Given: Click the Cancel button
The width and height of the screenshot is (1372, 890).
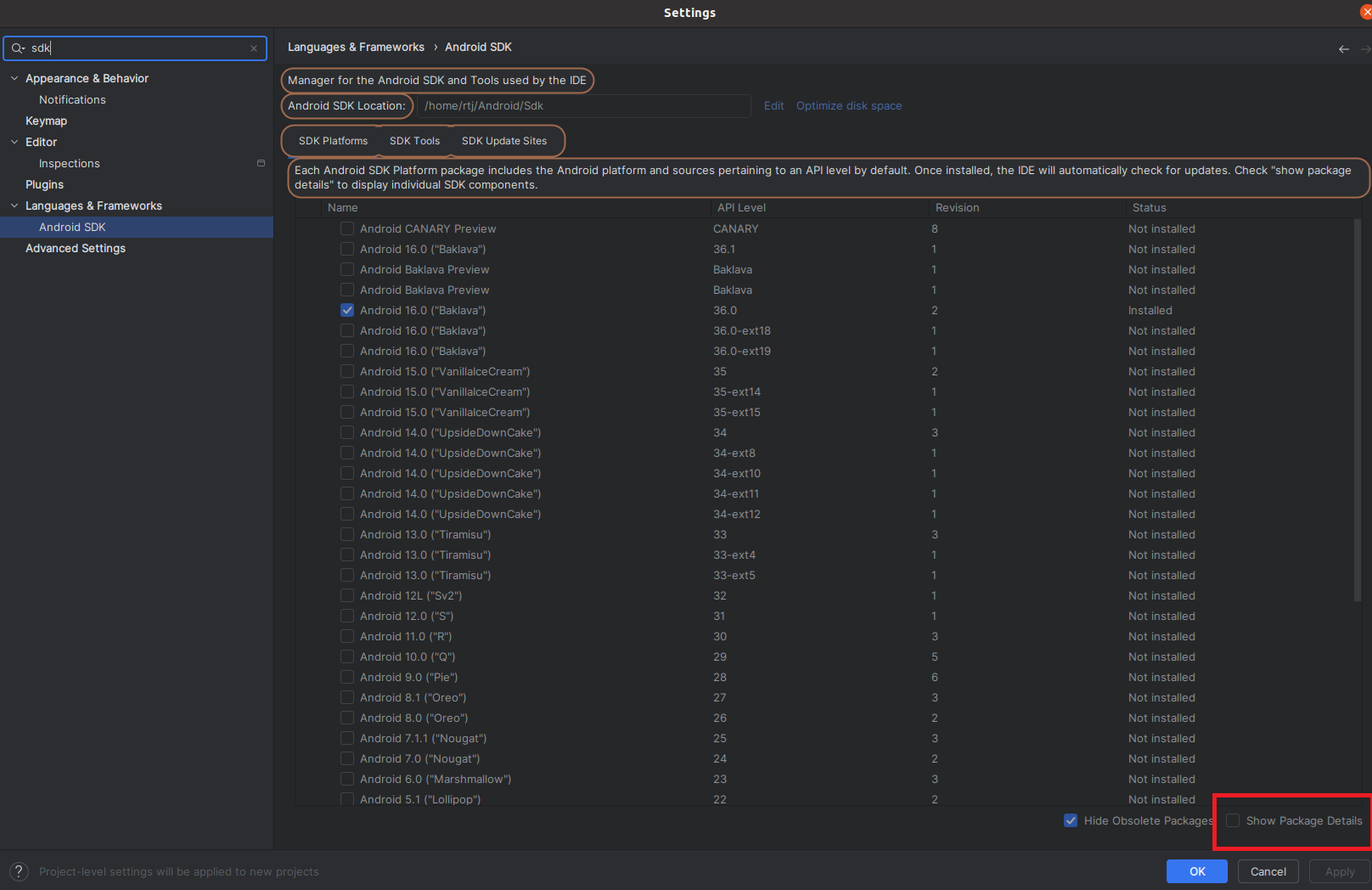Looking at the screenshot, I should point(1268,871).
